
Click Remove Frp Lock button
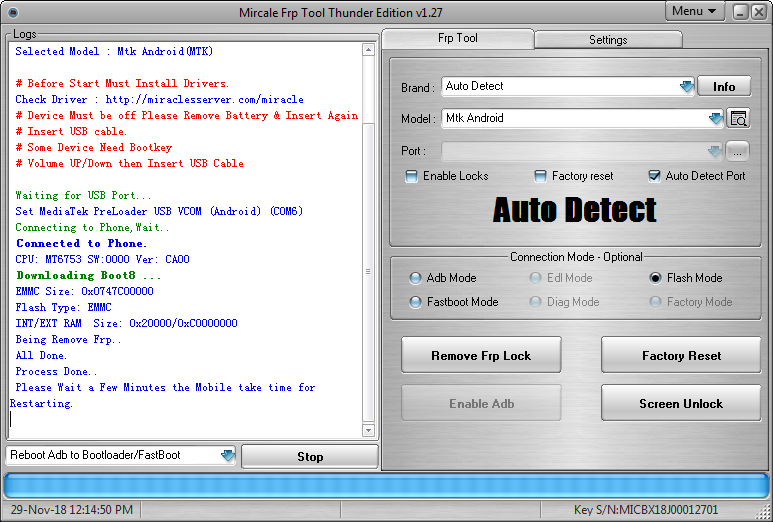point(481,355)
